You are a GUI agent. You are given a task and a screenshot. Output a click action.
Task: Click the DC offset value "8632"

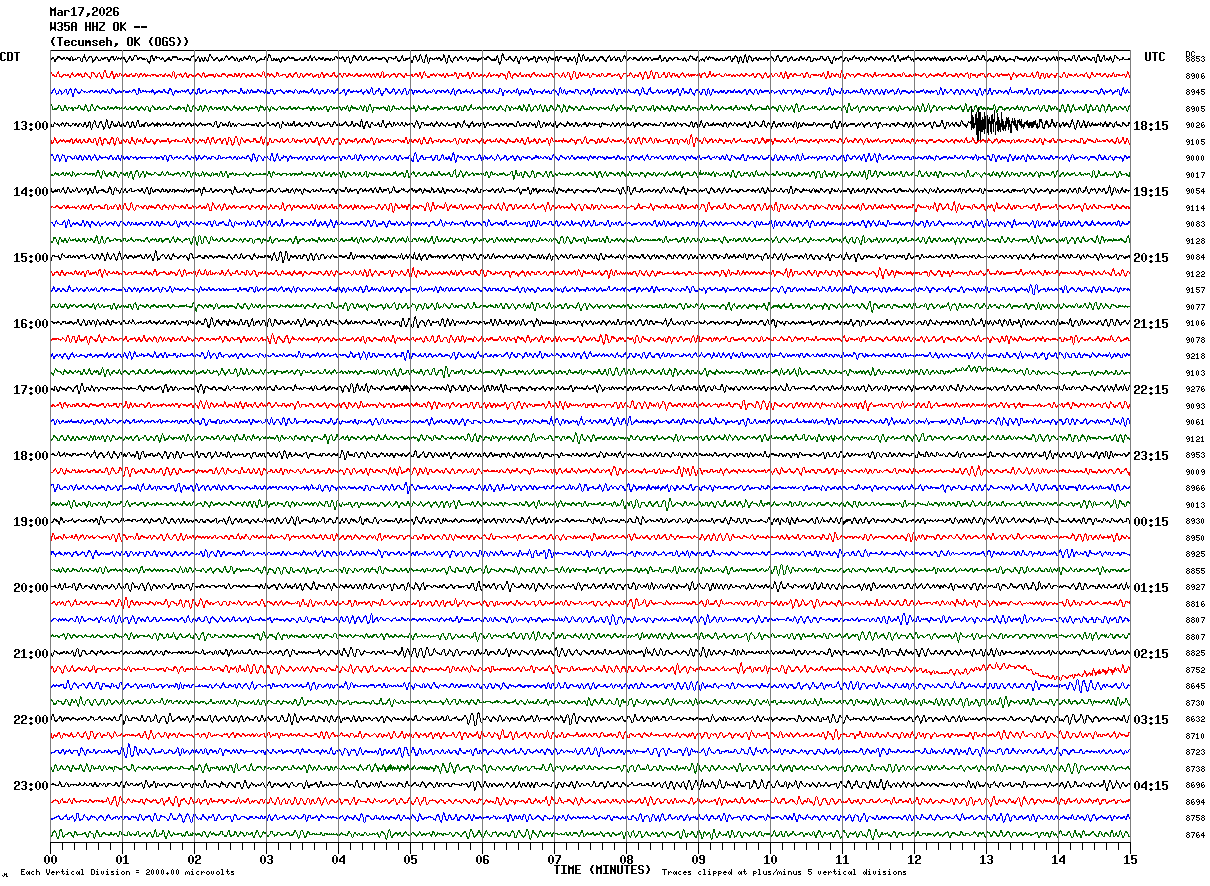pos(1195,720)
